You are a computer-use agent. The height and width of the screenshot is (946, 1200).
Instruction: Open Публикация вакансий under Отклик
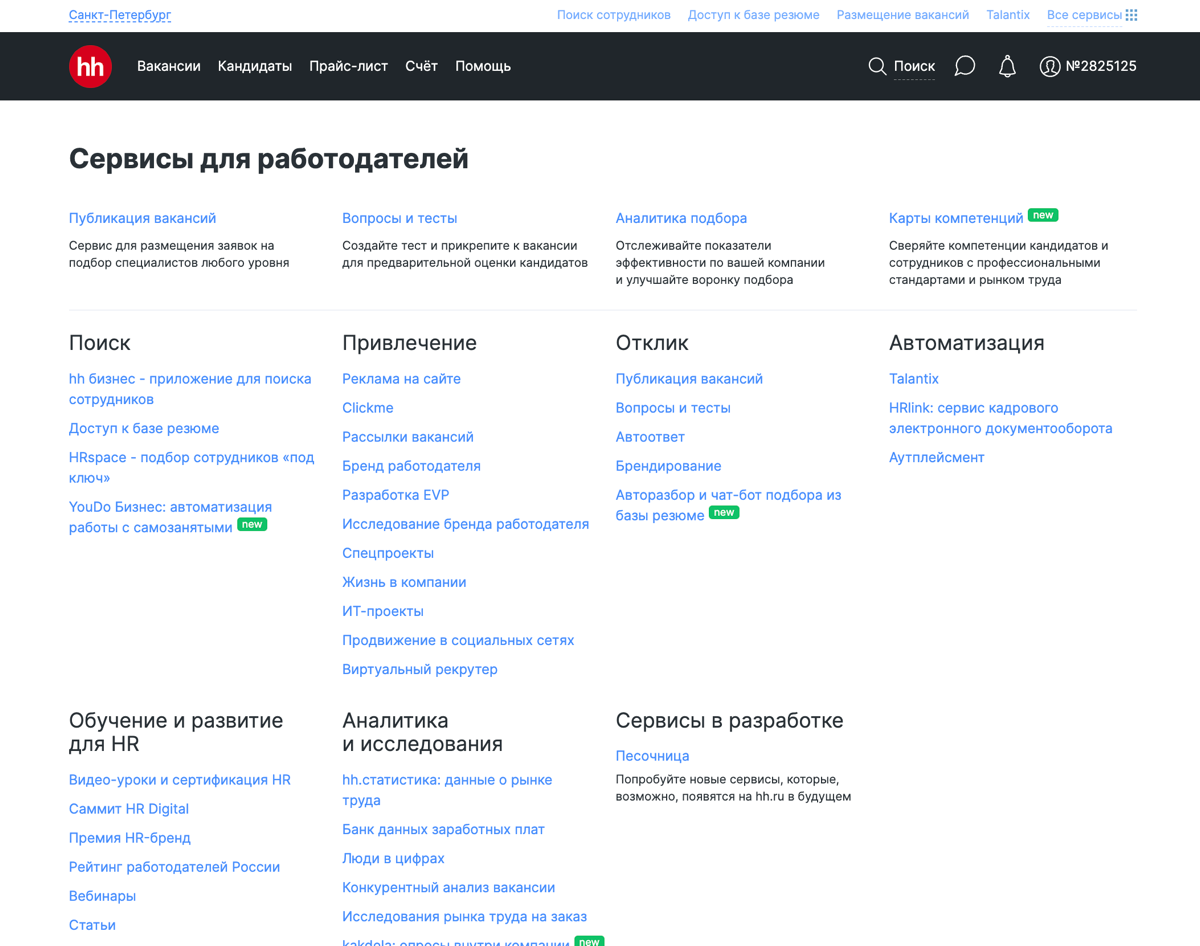click(x=689, y=379)
